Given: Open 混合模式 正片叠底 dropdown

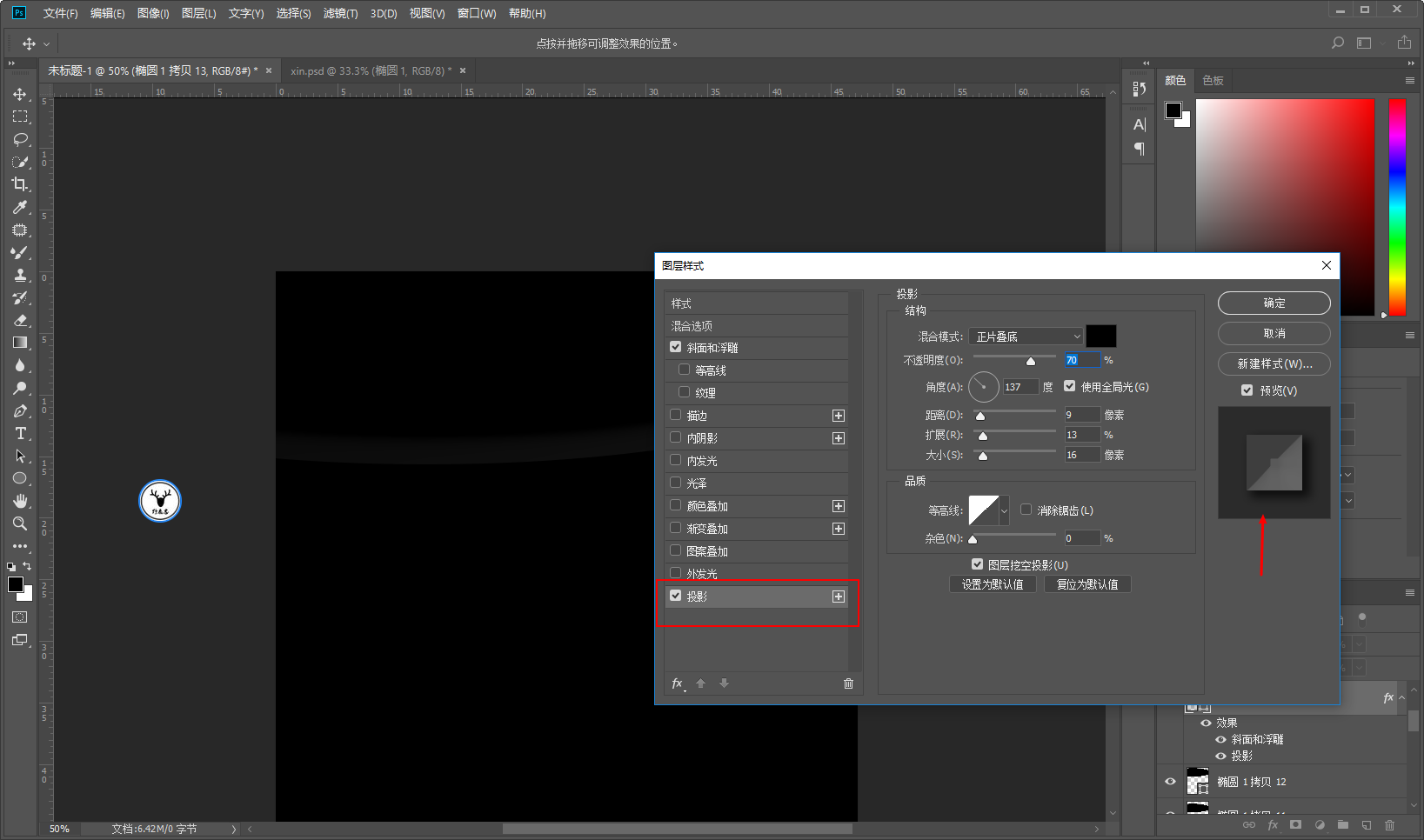Looking at the screenshot, I should (x=1026, y=337).
